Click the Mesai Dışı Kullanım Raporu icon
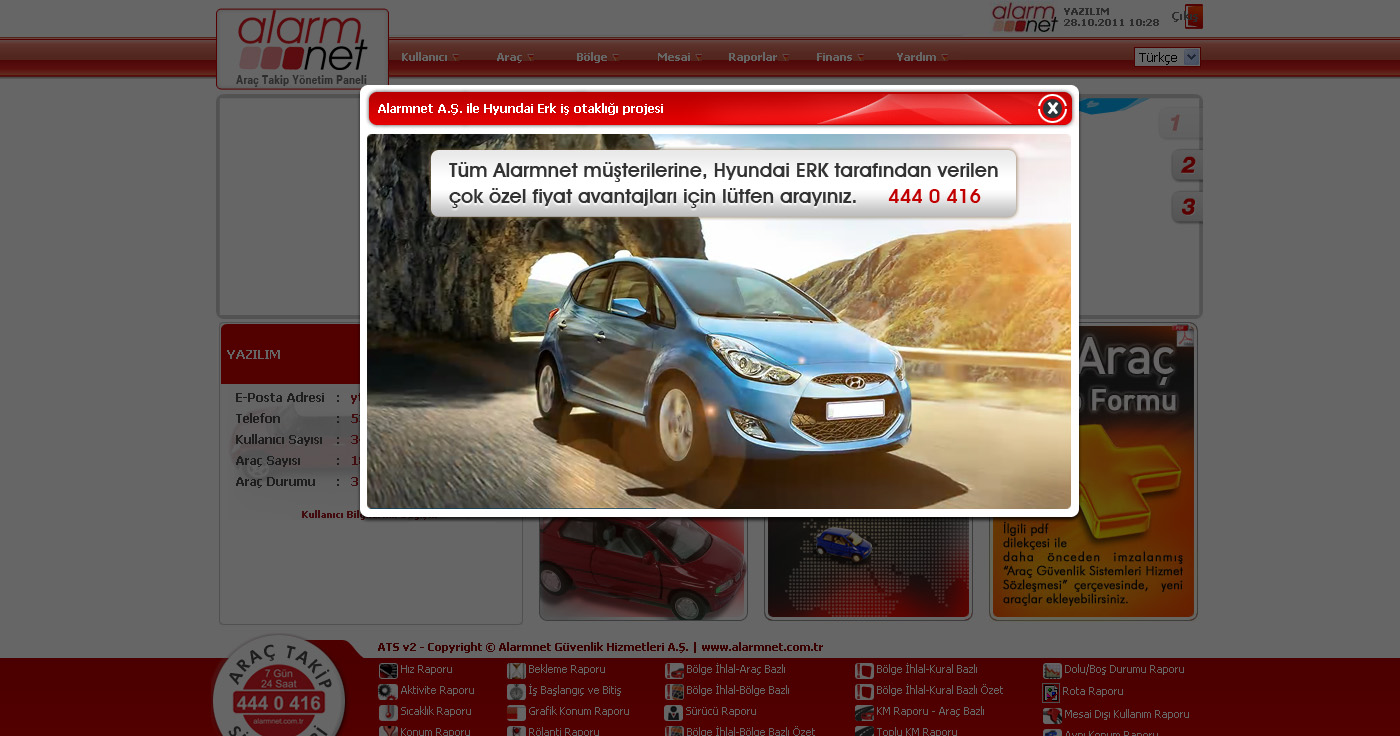Image resolution: width=1400 pixels, height=736 pixels. click(1052, 715)
